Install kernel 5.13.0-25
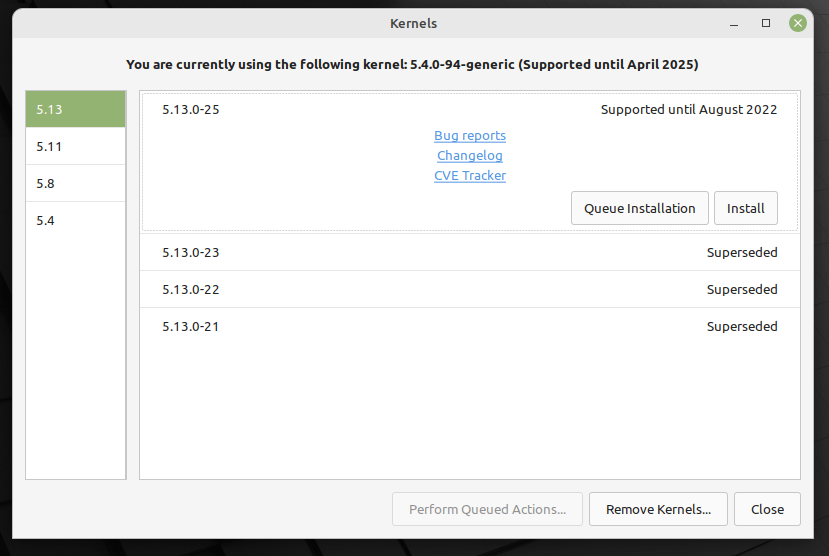The image size is (829, 556). point(746,208)
